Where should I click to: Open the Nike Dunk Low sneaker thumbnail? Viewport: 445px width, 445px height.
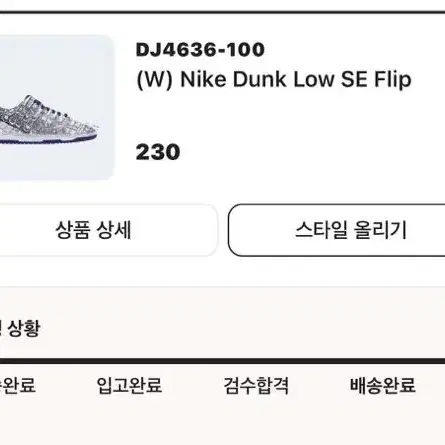coord(56,107)
